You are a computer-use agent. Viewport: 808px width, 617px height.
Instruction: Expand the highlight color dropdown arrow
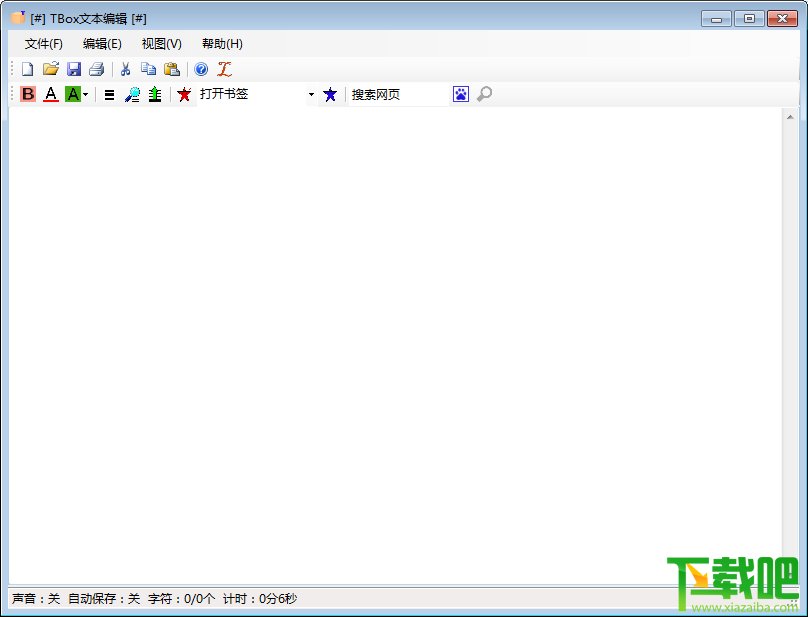pyautogui.click(x=86, y=94)
